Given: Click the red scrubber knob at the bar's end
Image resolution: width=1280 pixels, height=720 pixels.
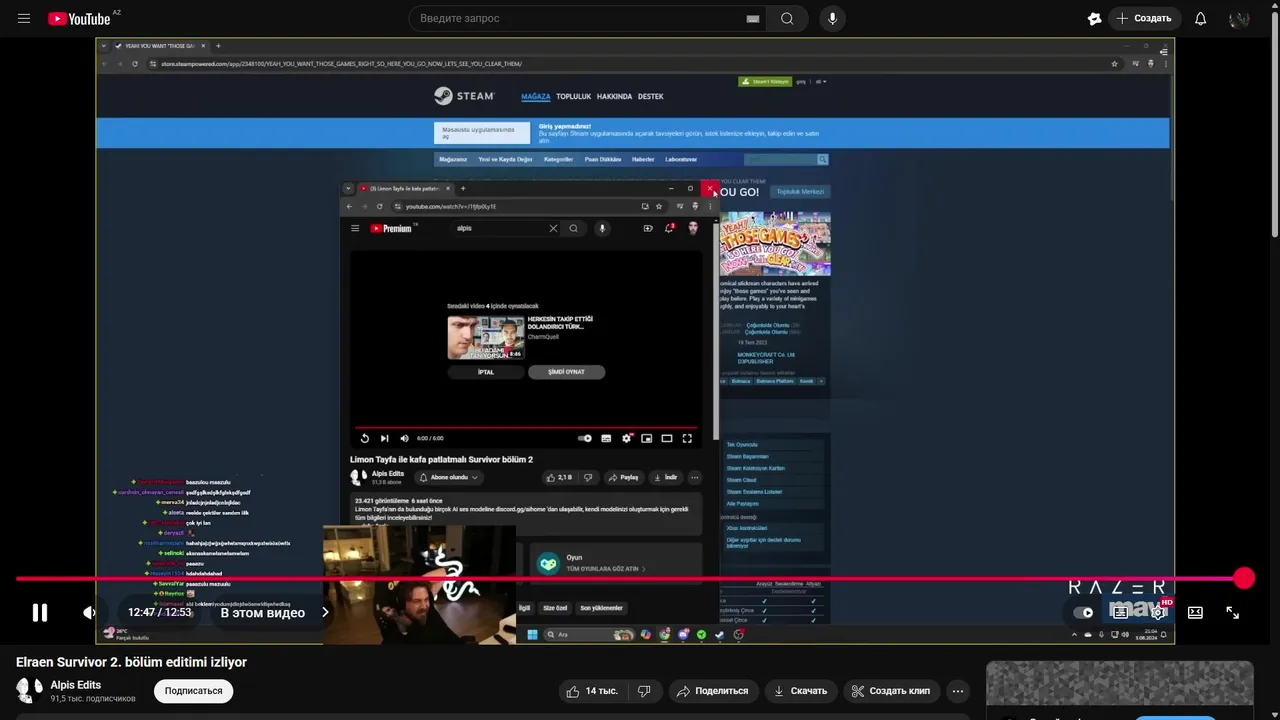Looking at the screenshot, I should 1244,578.
